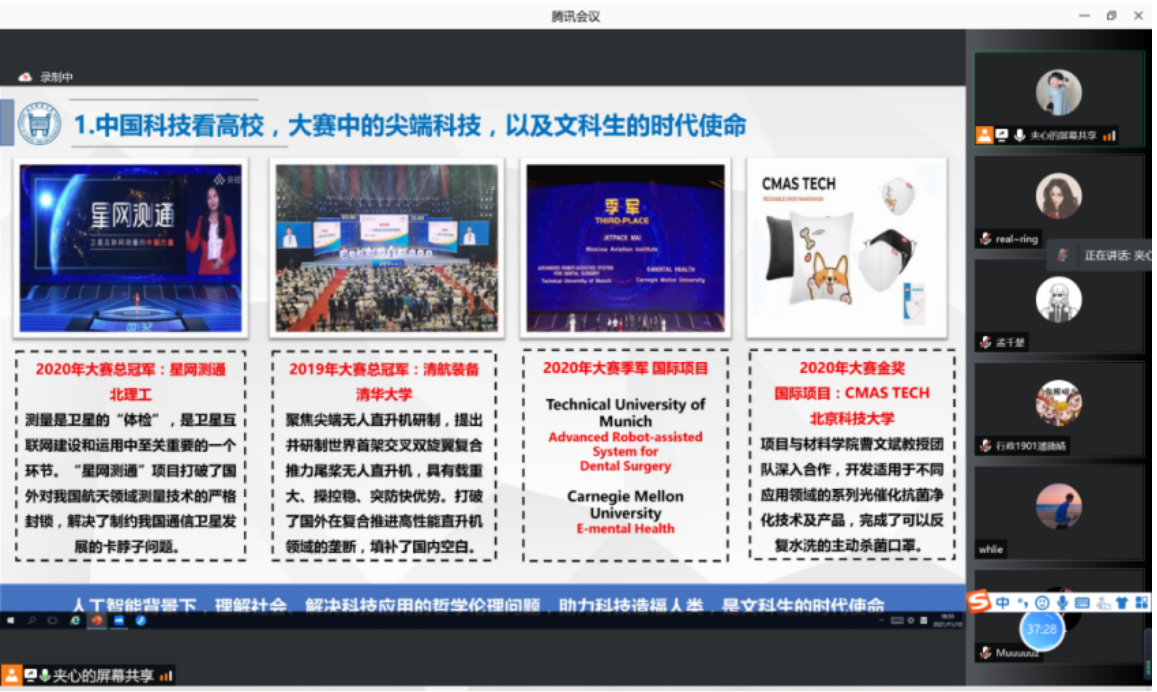Click the blue 37:28 timer bubble
Viewport: 1157px width, 692px height.
1041,630
